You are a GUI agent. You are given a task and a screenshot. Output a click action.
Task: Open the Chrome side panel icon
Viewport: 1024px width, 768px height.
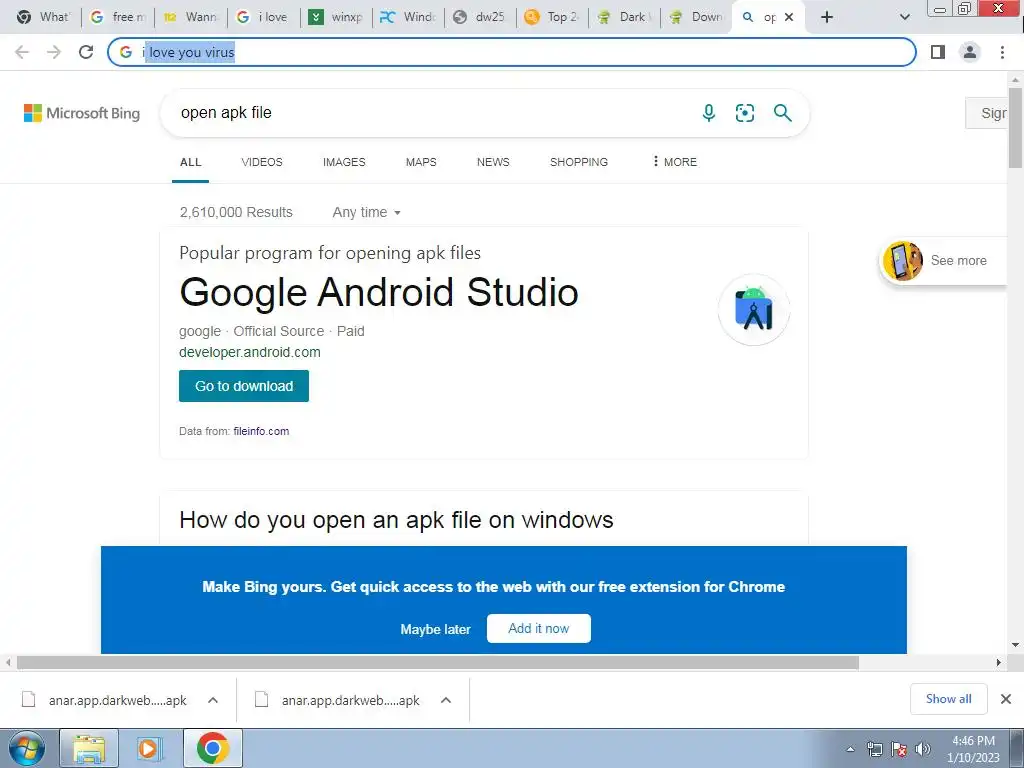[938, 52]
